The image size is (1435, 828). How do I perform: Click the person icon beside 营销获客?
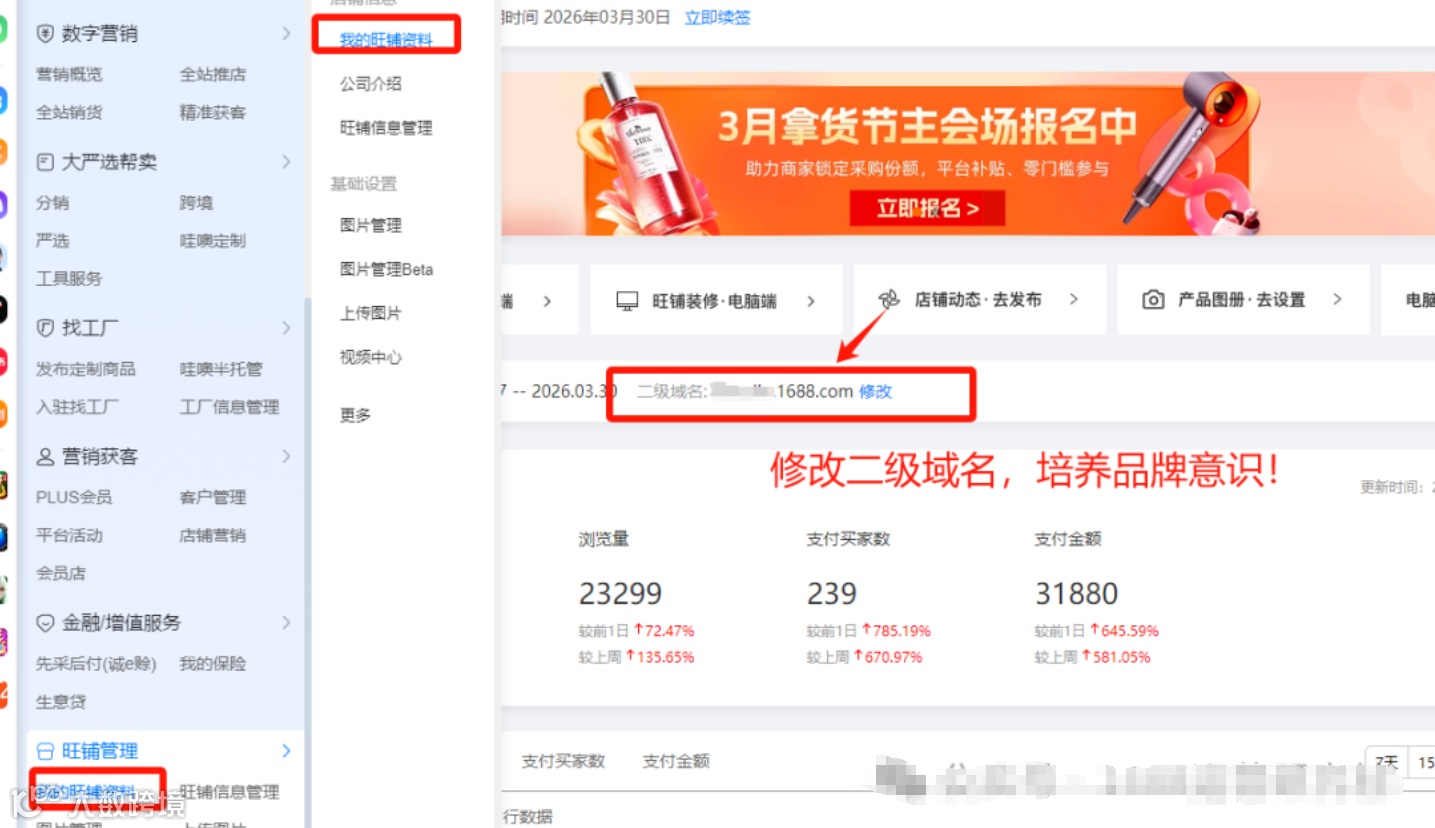[x=45, y=457]
